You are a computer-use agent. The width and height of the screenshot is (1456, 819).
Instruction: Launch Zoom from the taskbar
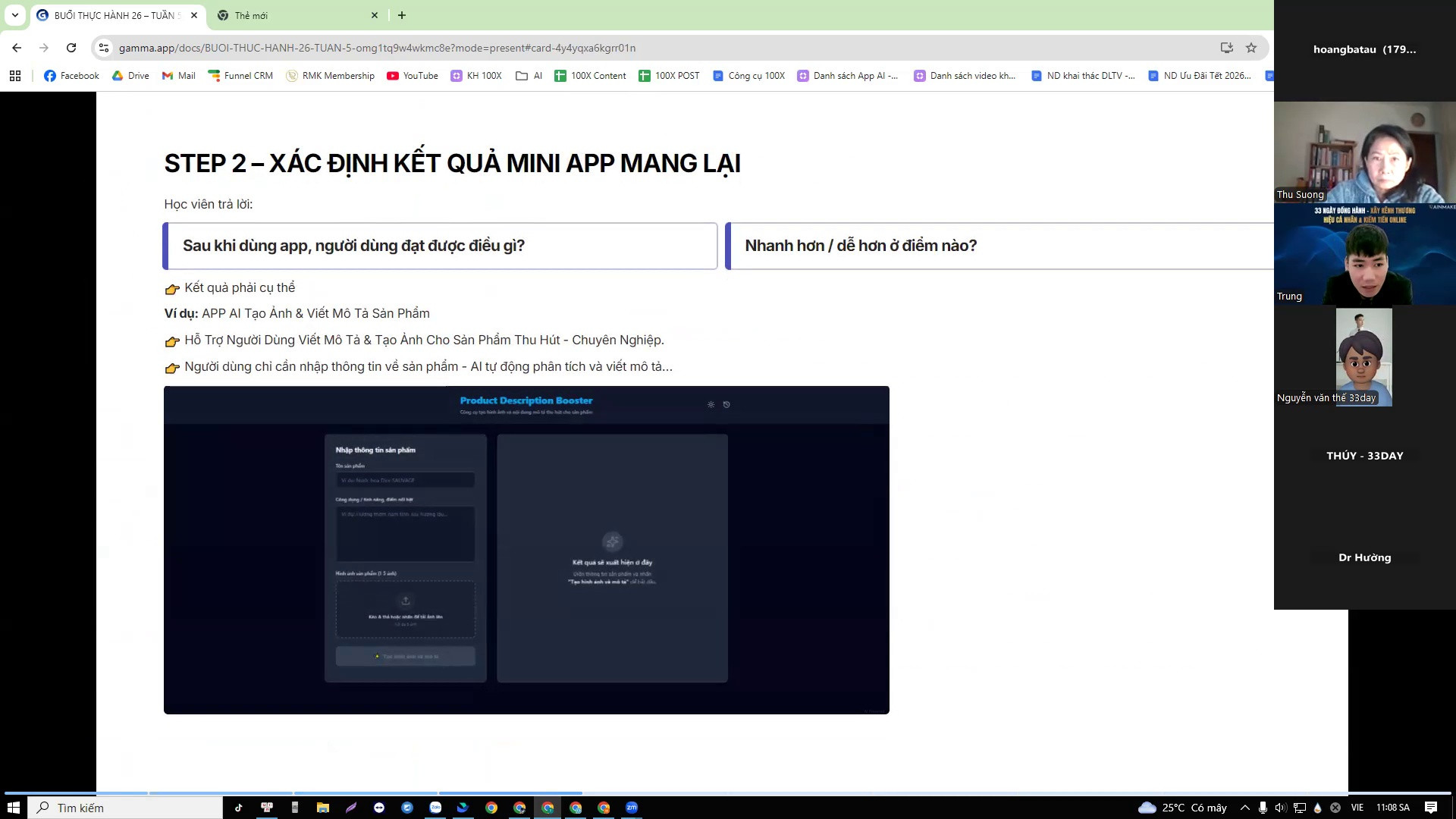632,808
